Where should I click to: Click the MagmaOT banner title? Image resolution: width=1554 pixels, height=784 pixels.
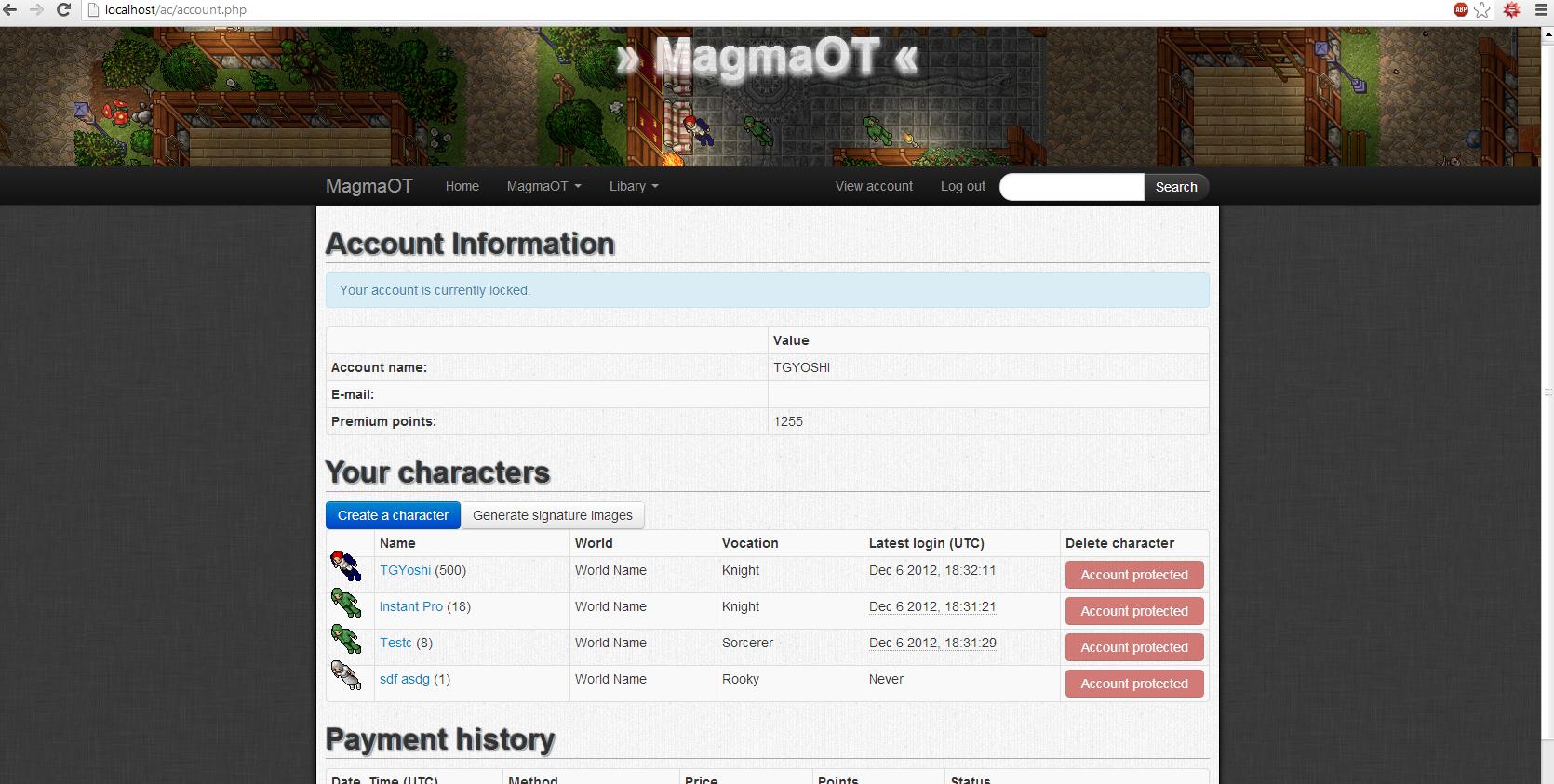click(x=768, y=58)
